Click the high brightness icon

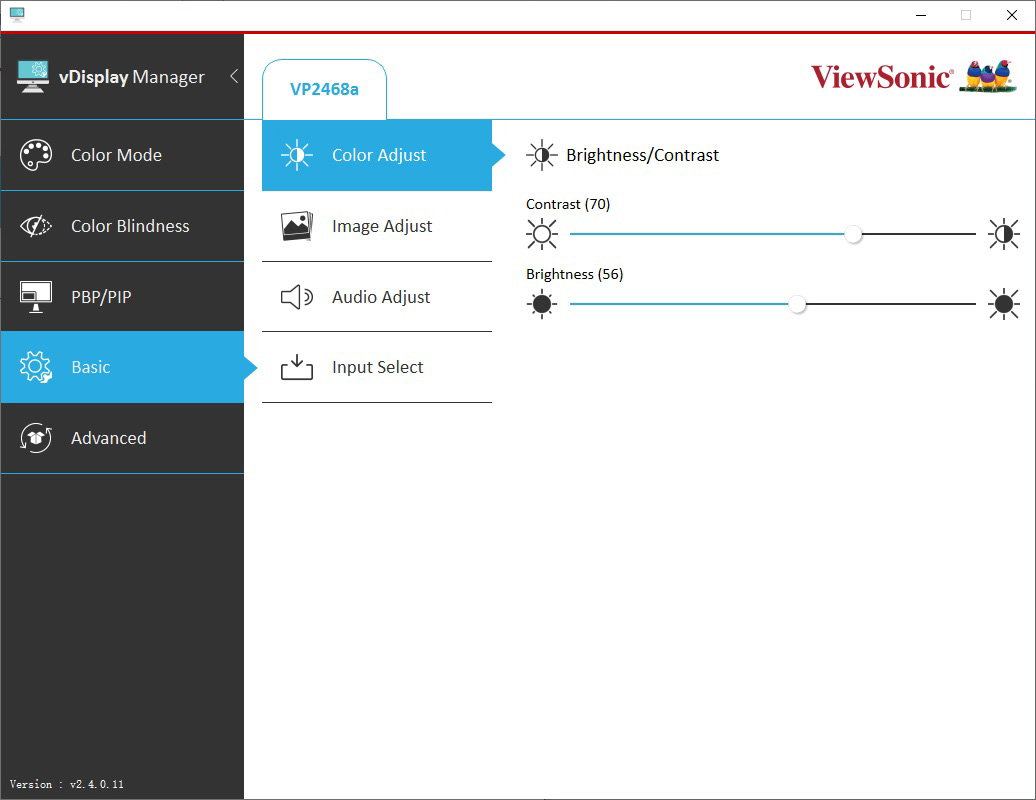[x=1003, y=304]
